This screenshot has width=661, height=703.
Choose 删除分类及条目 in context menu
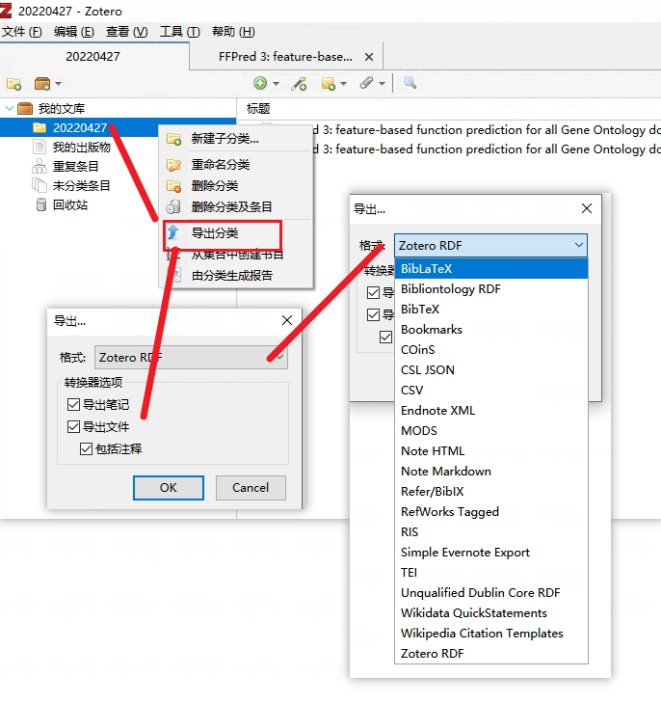(236, 207)
